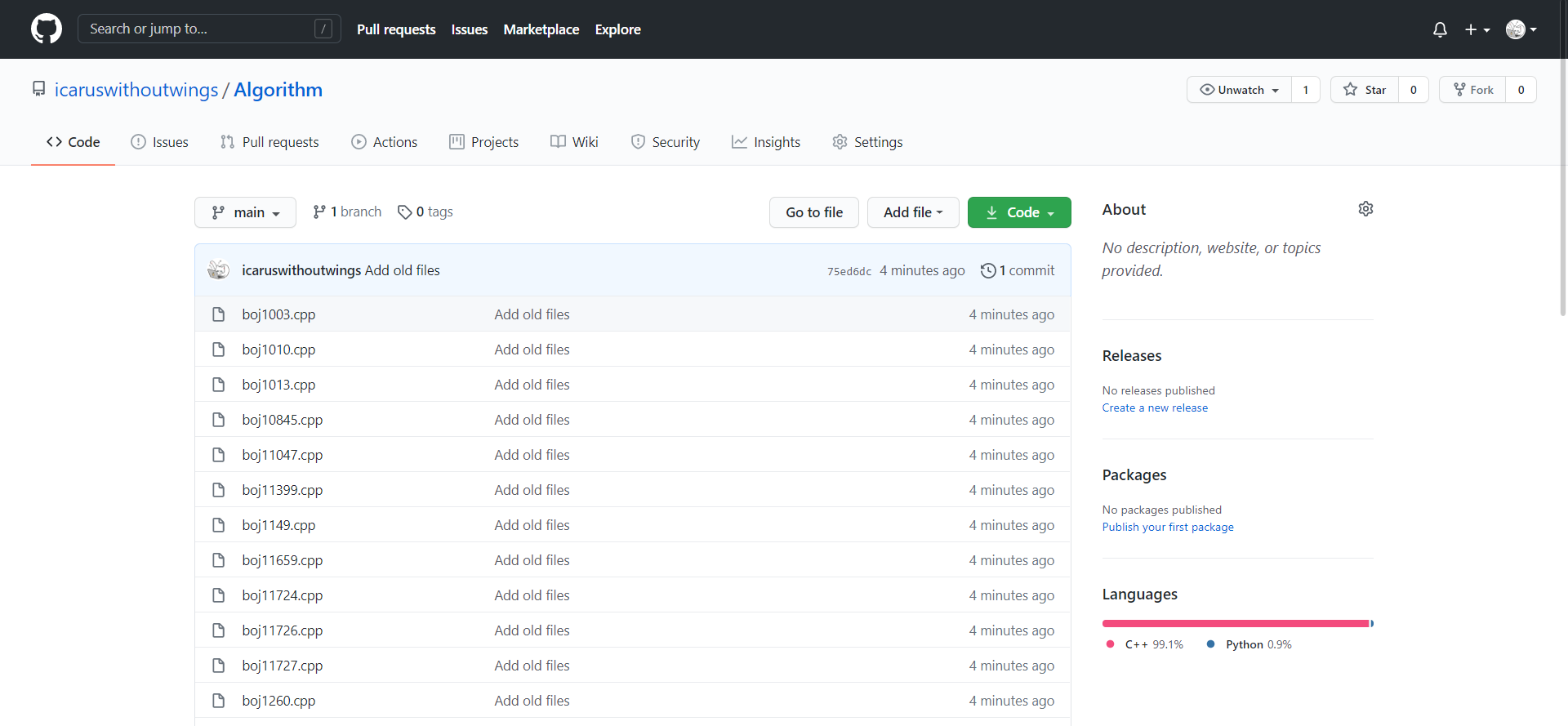The height and width of the screenshot is (726, 1568).
Task: Open the Insights tab
Action: [766, 142]
